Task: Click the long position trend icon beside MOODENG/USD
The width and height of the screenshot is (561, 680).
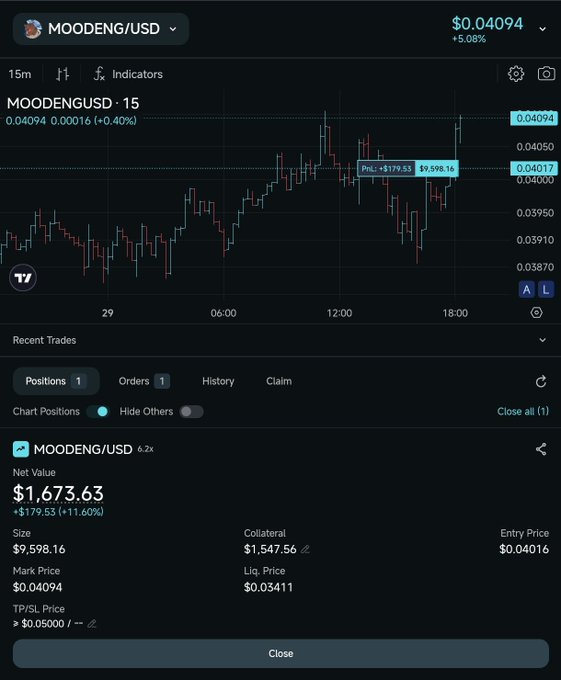Action: click(x=21, y=449)
